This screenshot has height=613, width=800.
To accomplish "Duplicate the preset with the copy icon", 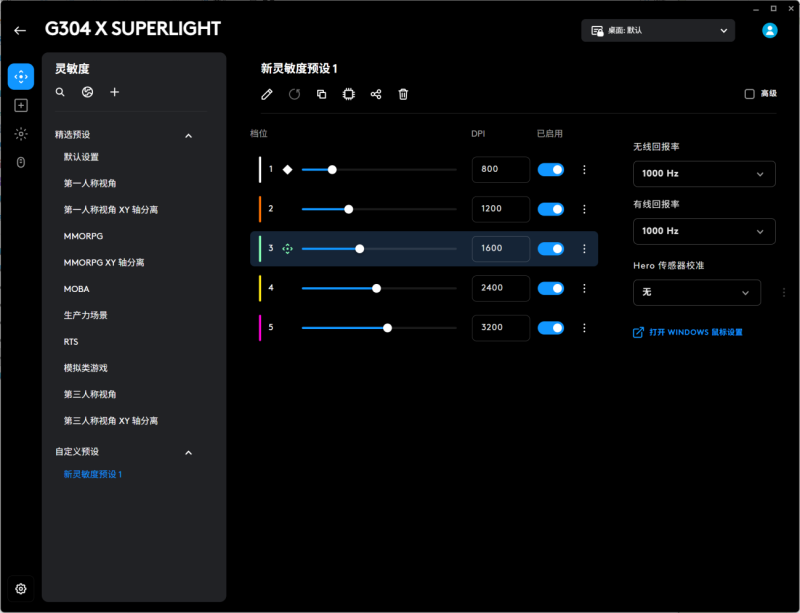I will 321,94.
